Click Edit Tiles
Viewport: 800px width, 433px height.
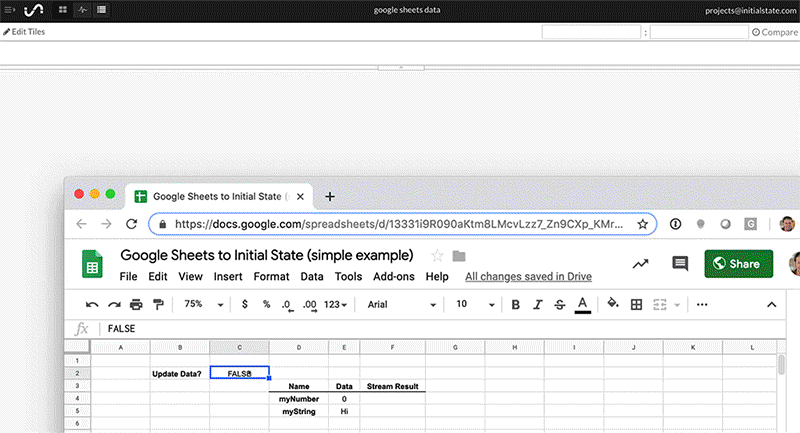[24, 32]
